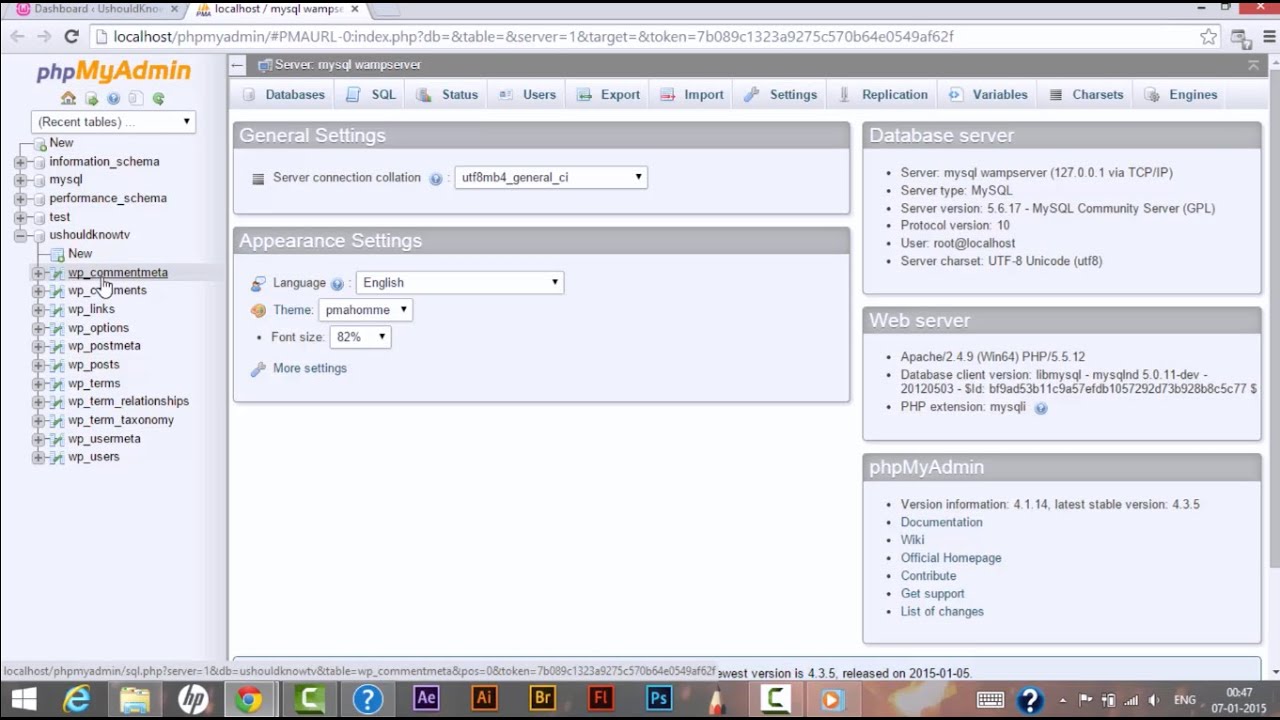Open Adobe Bridge from taskbar
Viewport: 1280px width, 720px height.
542,698
